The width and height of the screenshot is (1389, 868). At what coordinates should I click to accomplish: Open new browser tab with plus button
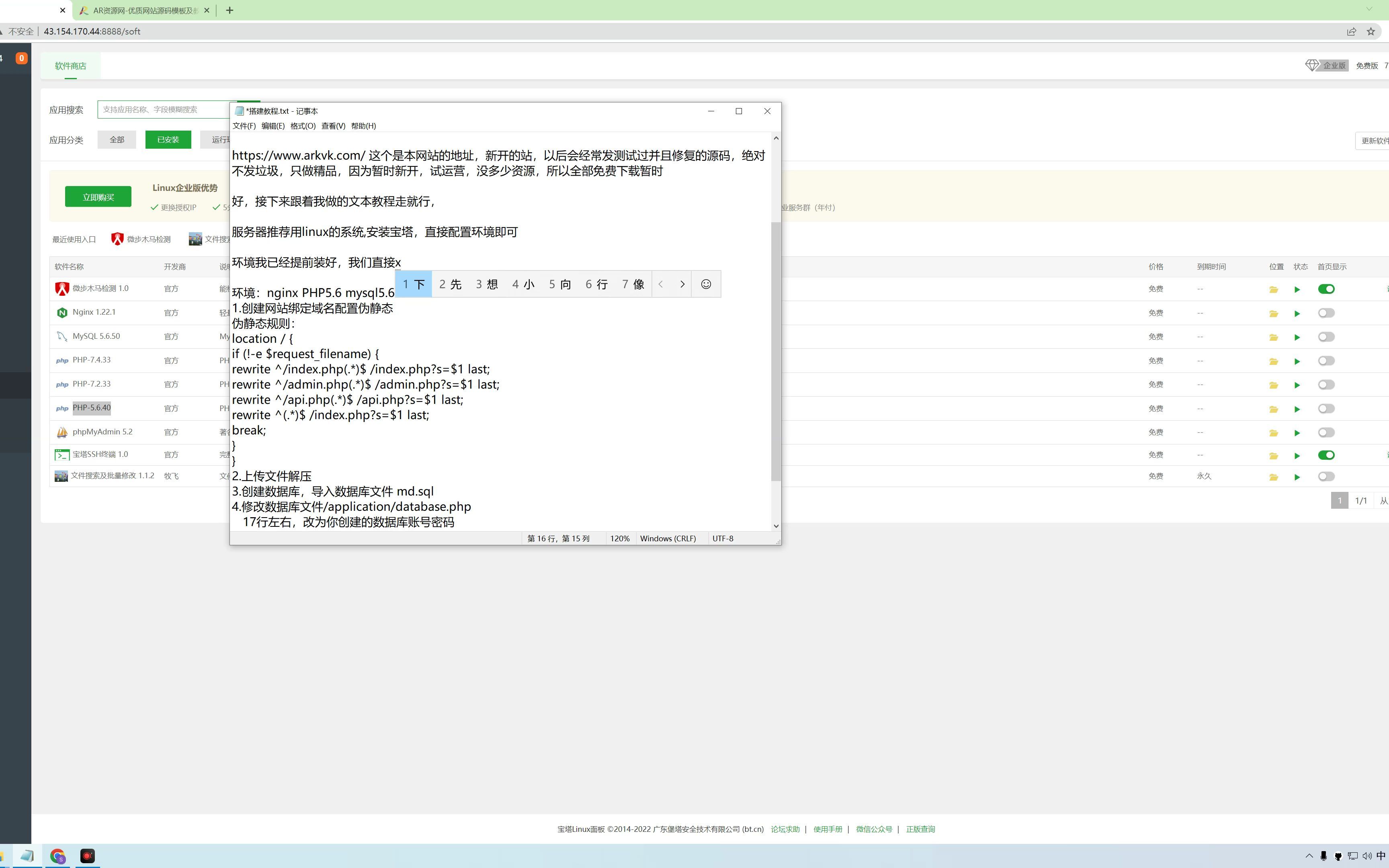pos(229,10)
